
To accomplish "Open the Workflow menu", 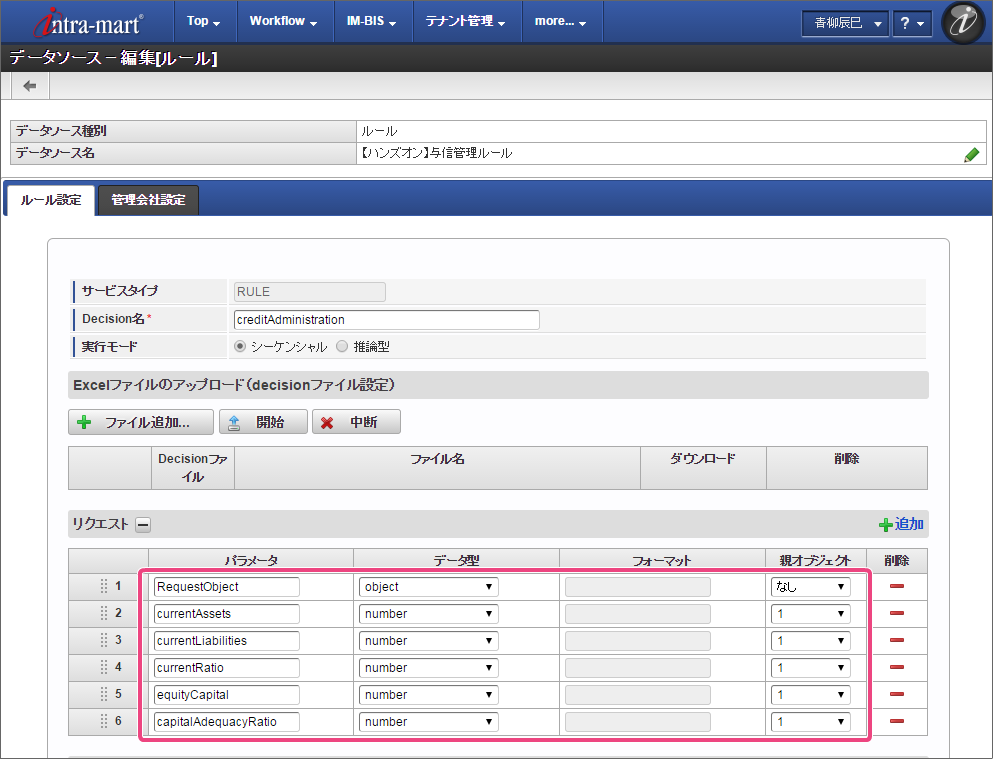I will click(283, 21).
